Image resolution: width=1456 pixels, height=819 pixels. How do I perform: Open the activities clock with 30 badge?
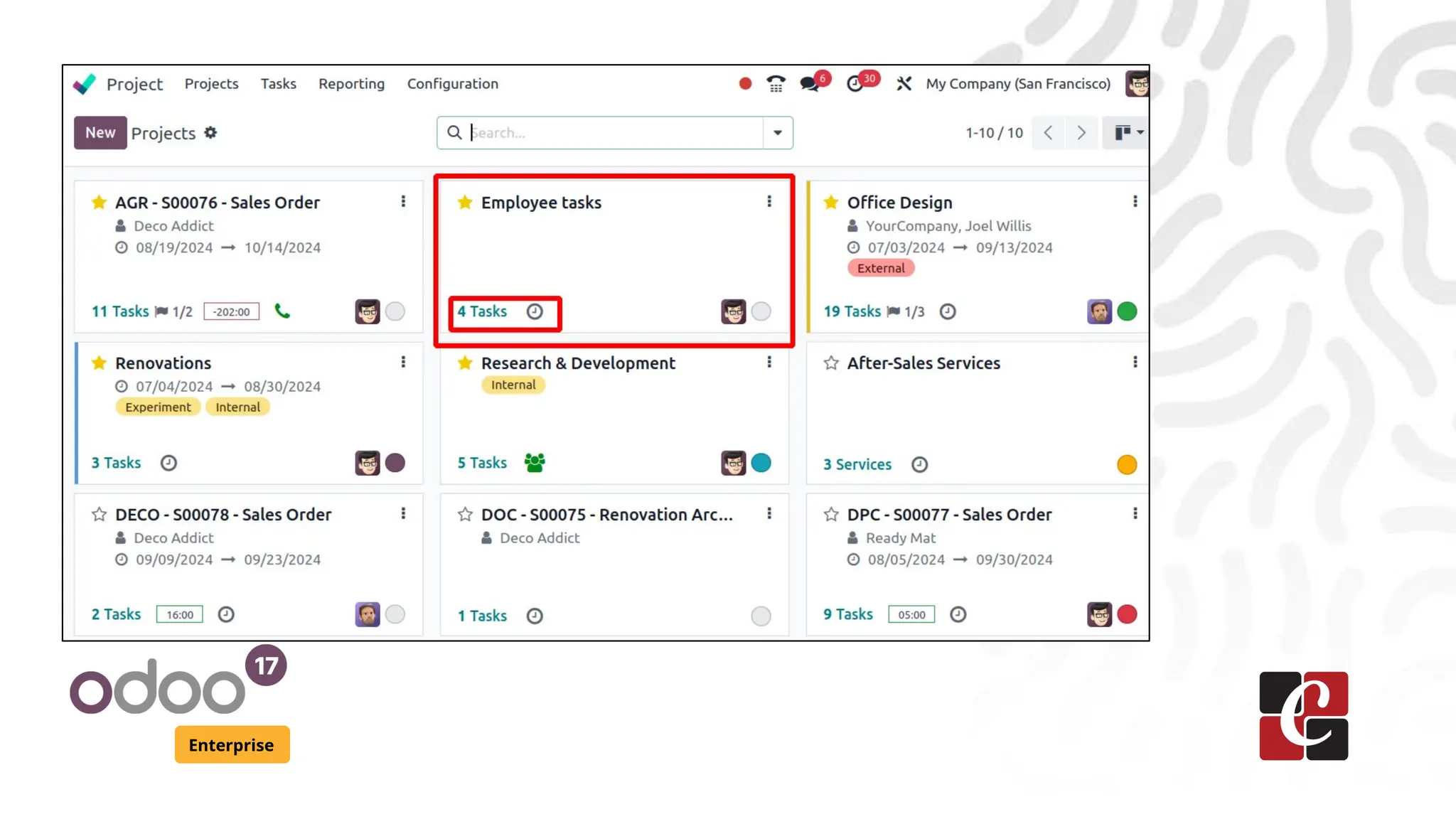coord(855,84)
